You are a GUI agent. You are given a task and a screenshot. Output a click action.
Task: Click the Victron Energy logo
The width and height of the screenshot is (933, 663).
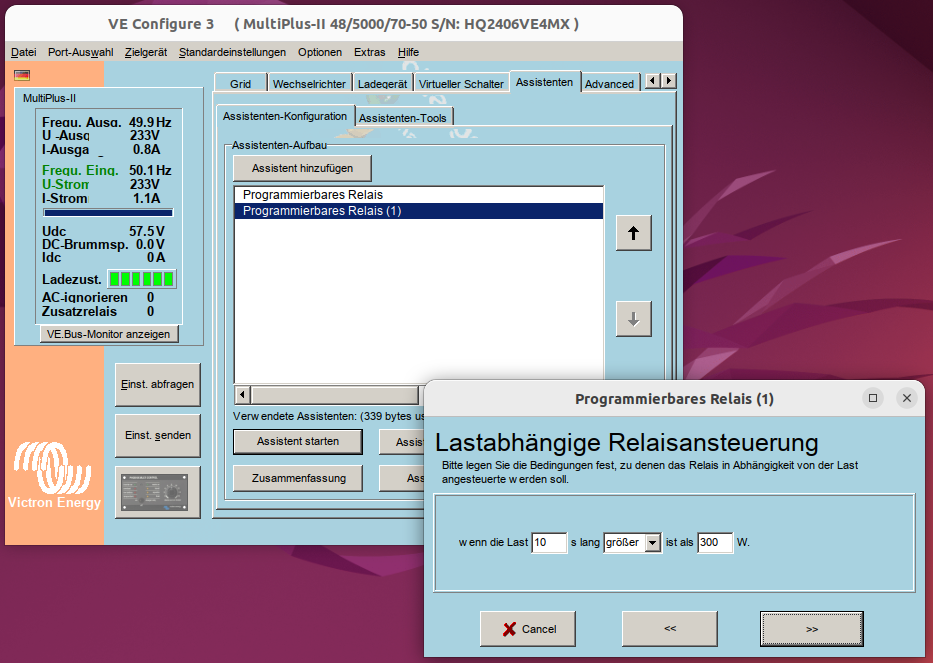pos(54,476)
